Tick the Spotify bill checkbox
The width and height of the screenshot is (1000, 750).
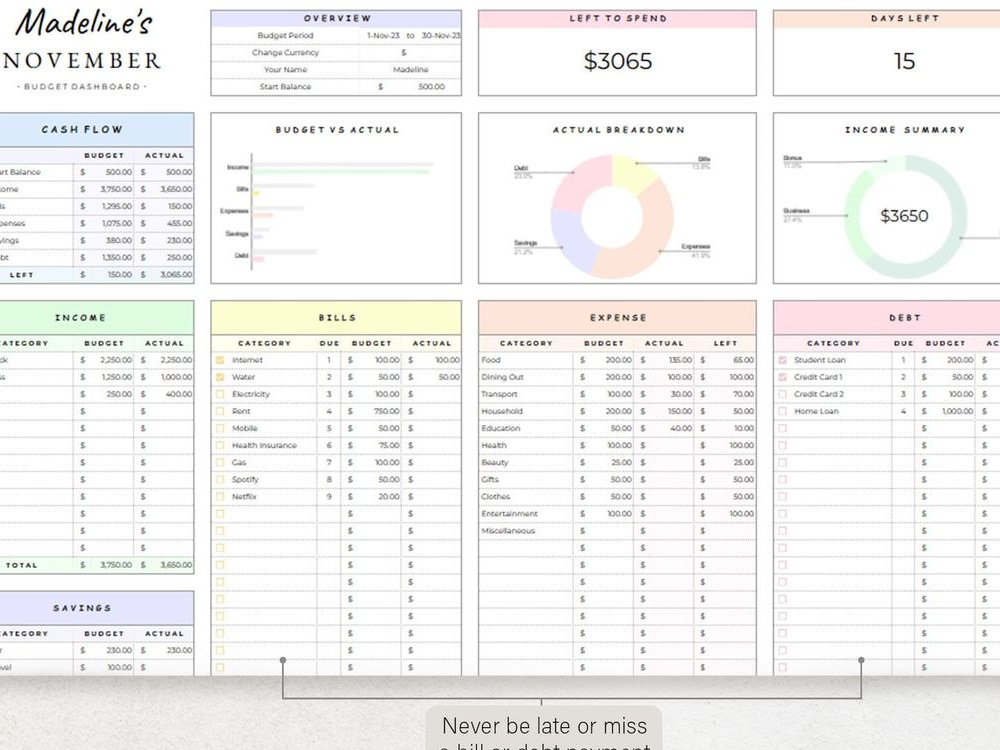tap(220, 480)
